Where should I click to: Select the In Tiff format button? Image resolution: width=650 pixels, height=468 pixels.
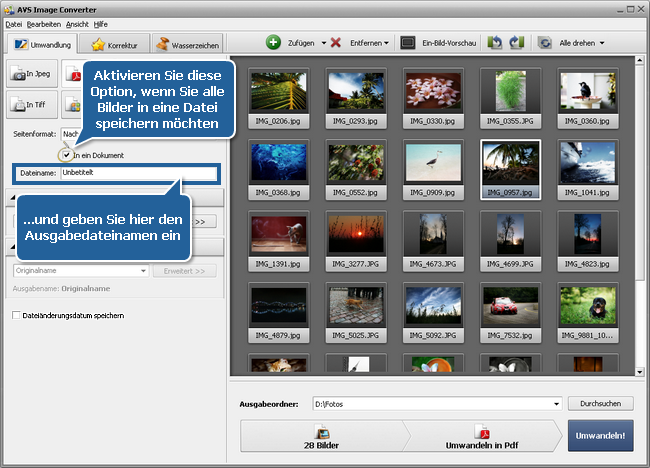tap(32, 104)
